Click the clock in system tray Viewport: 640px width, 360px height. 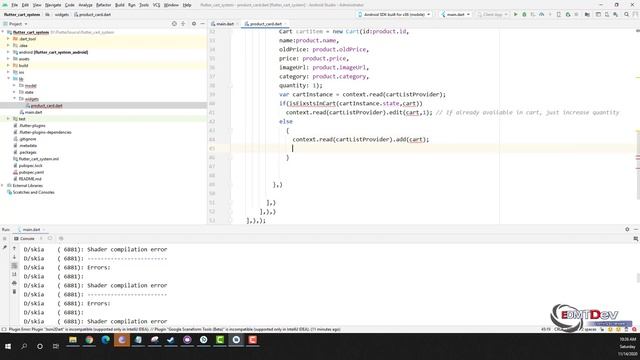627,346
